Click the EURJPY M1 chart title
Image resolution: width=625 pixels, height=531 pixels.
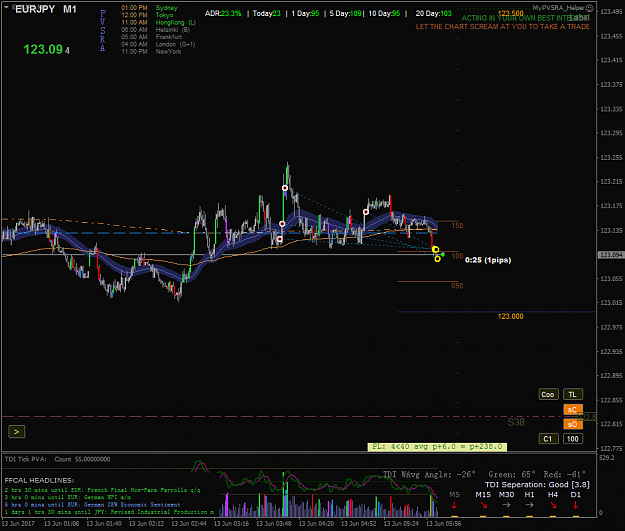pyautogui.click(x=45, y=9)
